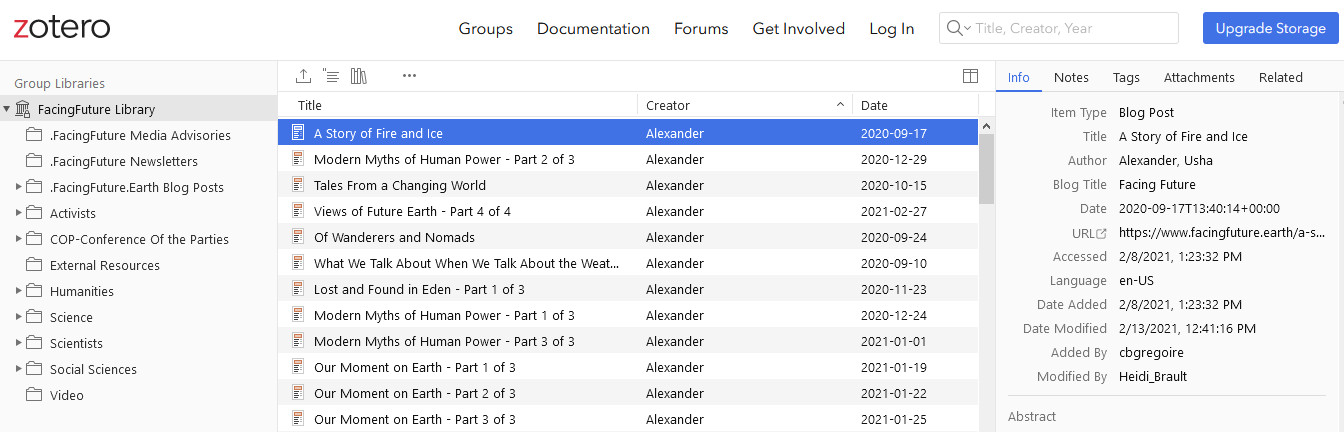Screen dimensions: 1344x432
Task: Select Modern Myths of Human Power - Part 2 of 3
Action: point(628,159)
